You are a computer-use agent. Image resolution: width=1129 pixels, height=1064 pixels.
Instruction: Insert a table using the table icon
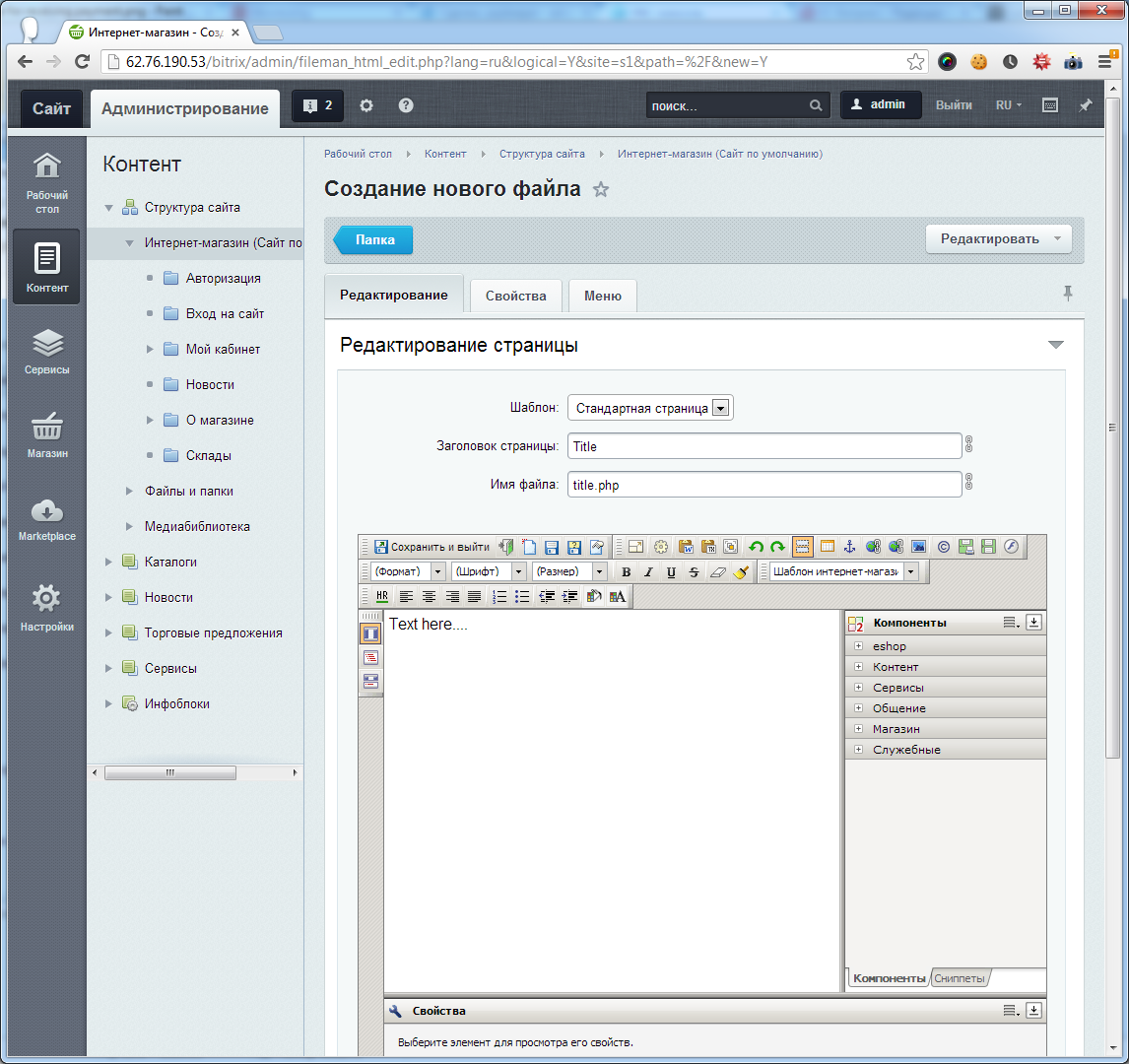pyautogui.click(x=827, y=547)
